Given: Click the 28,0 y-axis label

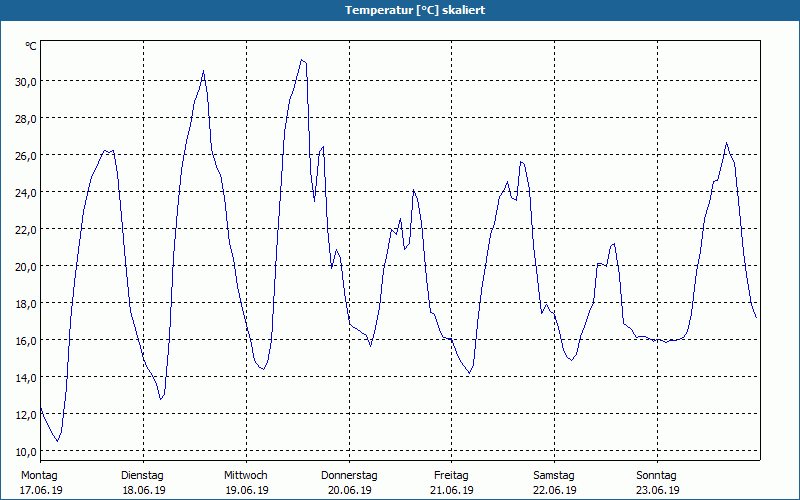Looking at the screenshot, I should (26, 118).
